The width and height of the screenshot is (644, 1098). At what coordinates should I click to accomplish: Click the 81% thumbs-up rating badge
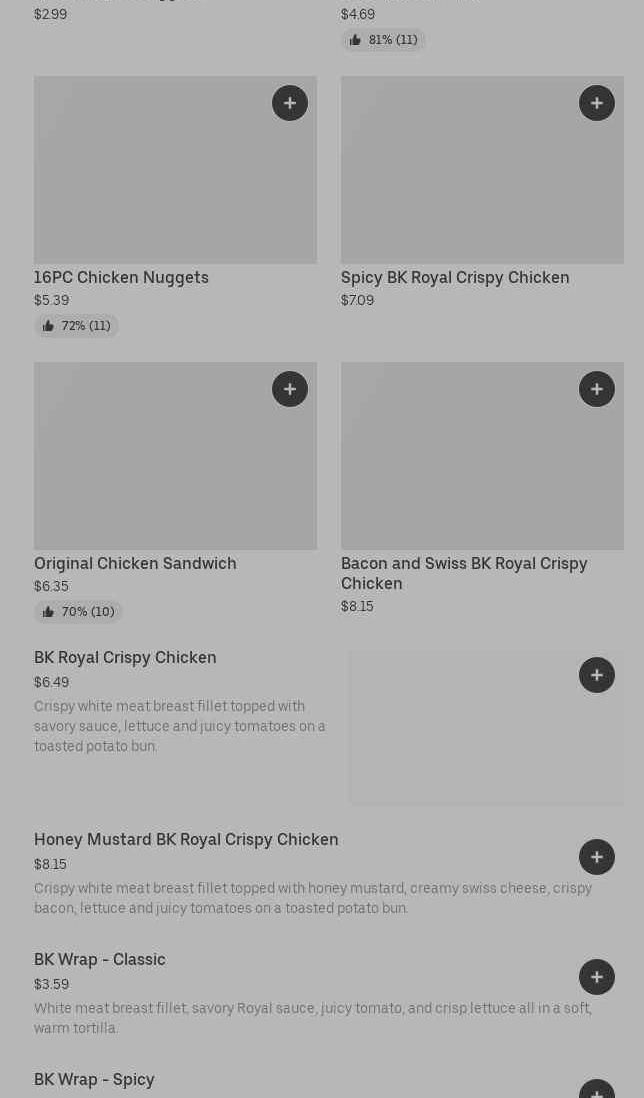384,40
